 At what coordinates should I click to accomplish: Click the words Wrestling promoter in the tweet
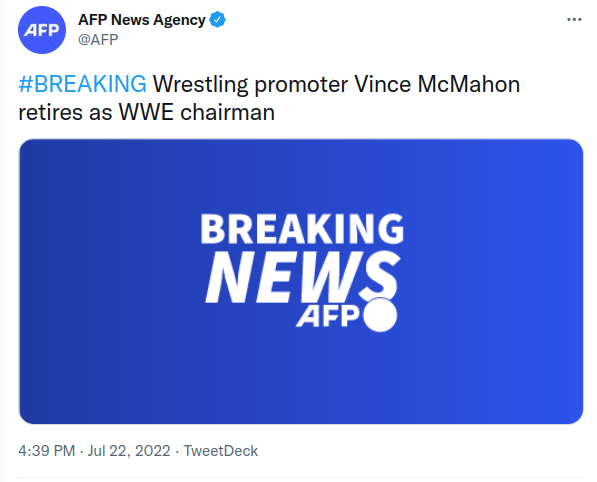point(251,85)
